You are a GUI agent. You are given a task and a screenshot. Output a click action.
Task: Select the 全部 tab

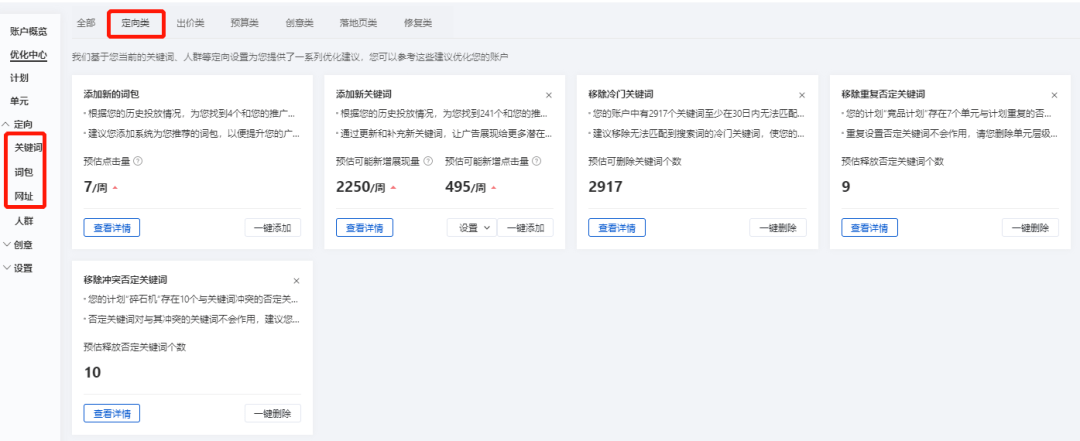click(86, 23)
